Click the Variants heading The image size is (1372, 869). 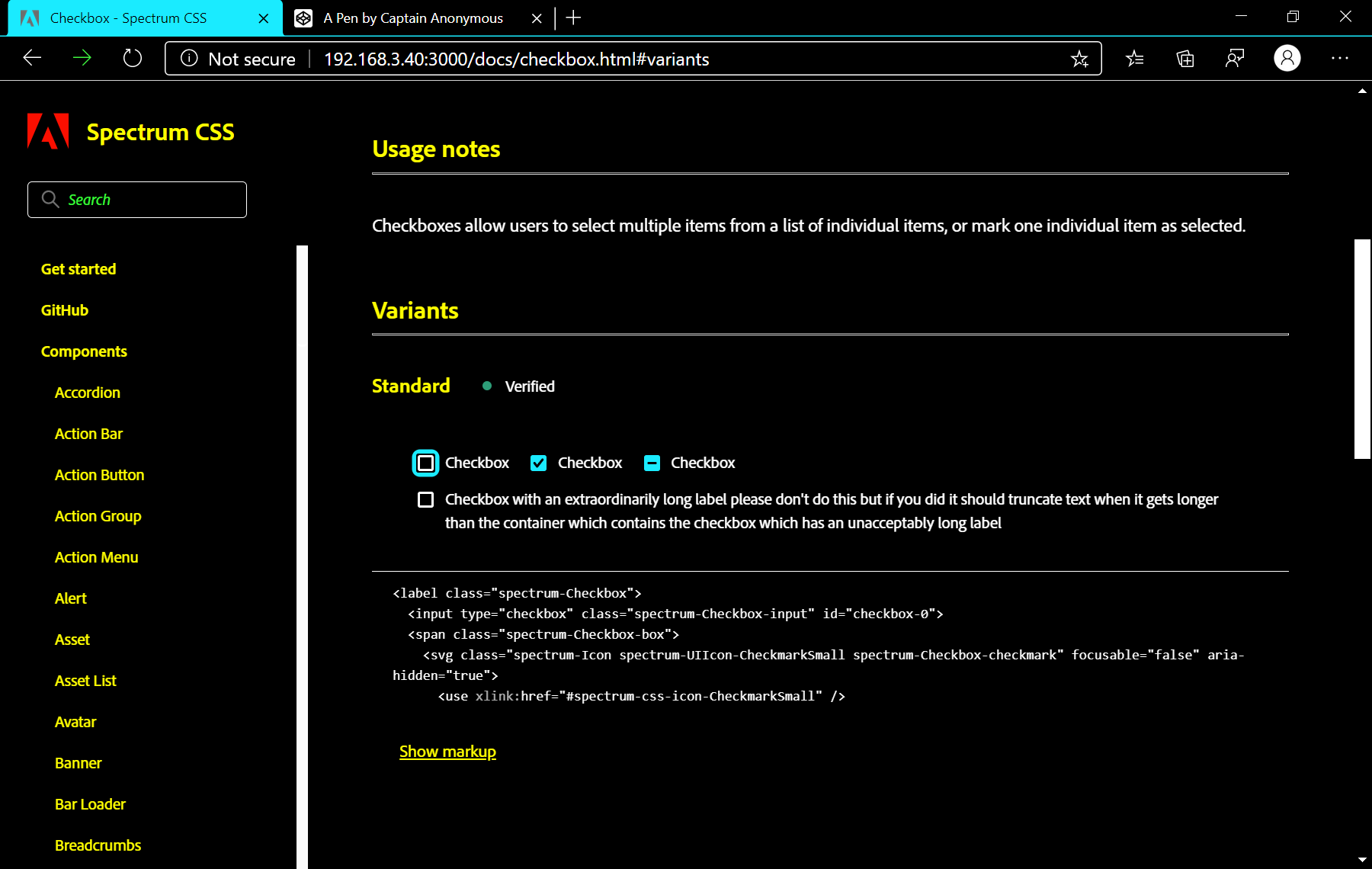[x=415, y=310]
